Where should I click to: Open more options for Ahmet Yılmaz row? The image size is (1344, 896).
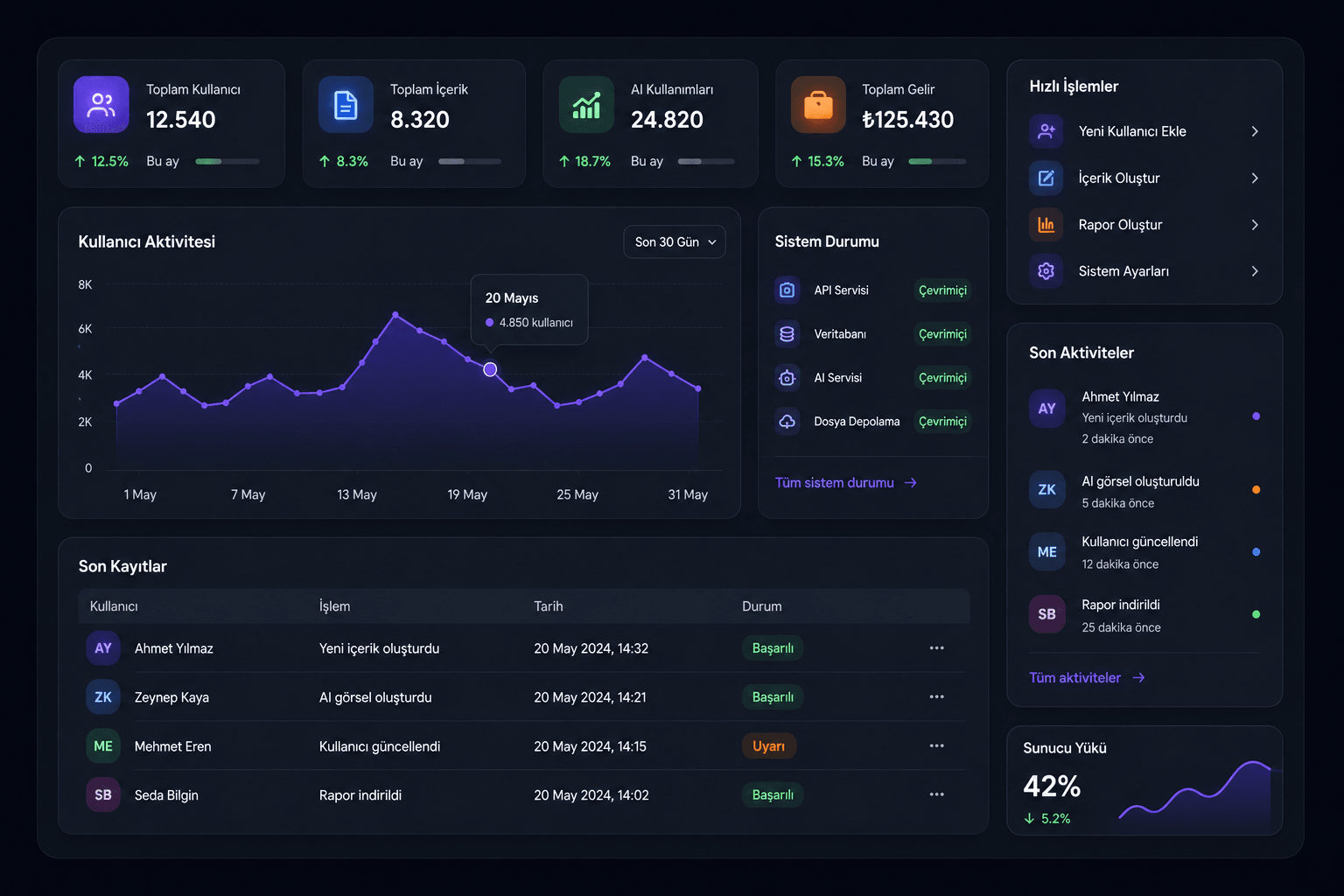click(x=937, y=648)
